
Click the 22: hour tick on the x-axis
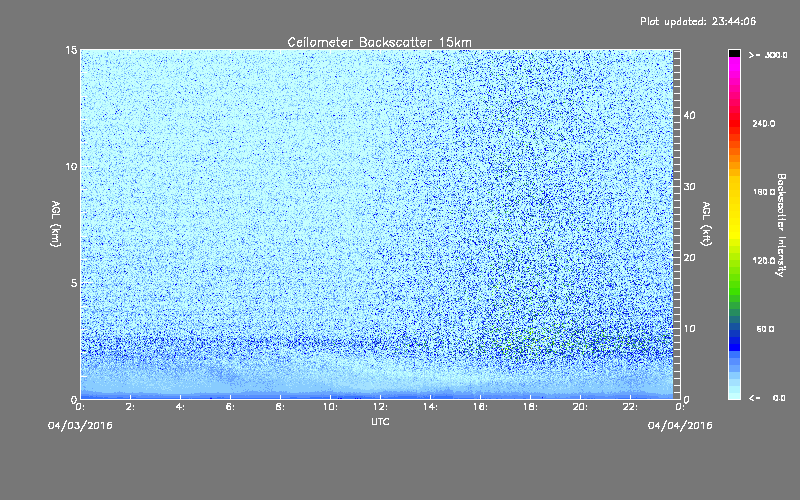click(630, 407)
